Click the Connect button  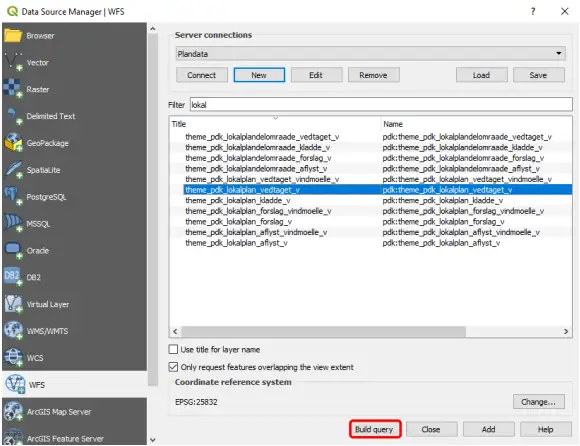(202, 75)
